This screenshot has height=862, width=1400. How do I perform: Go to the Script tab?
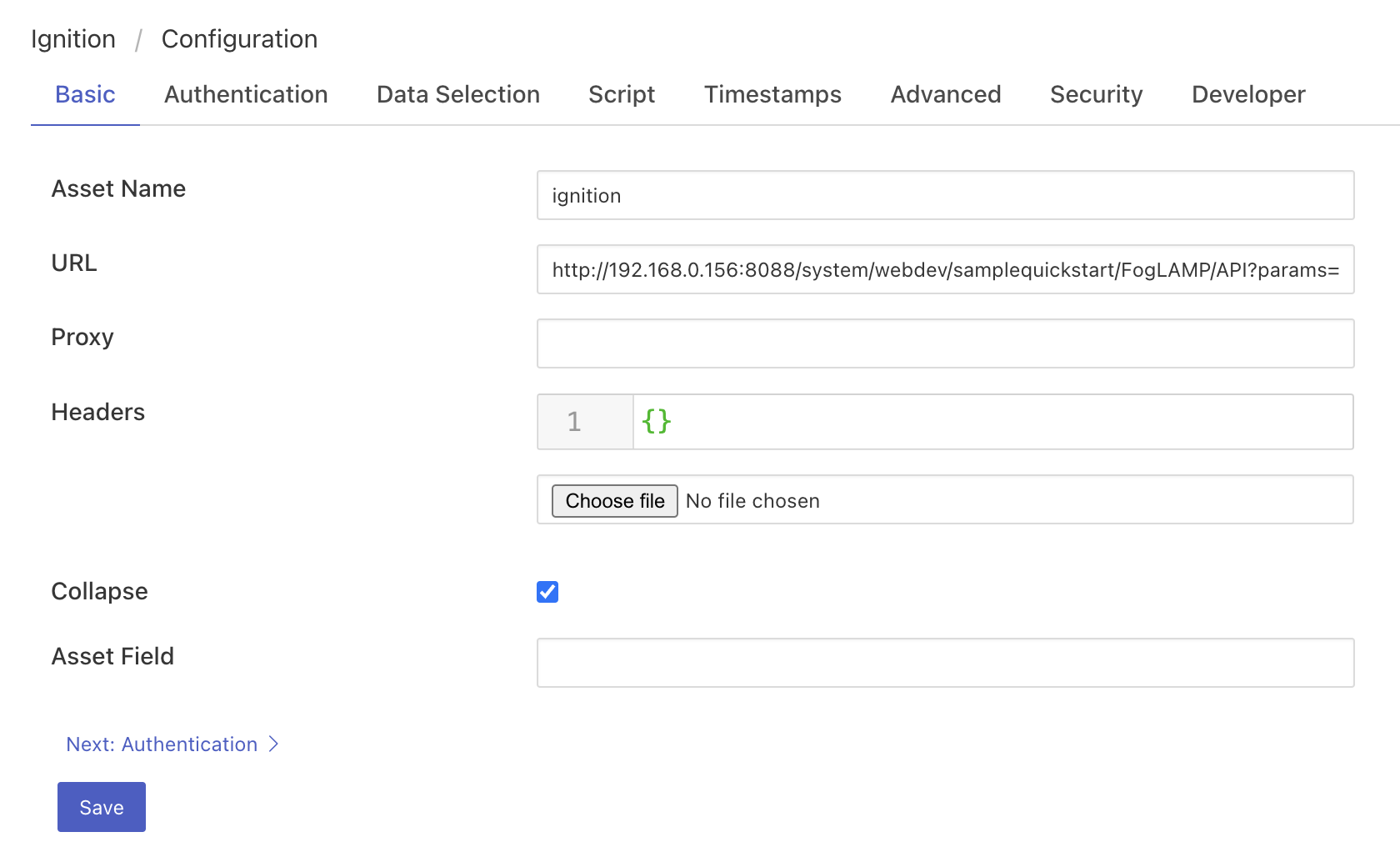(621, 95)
